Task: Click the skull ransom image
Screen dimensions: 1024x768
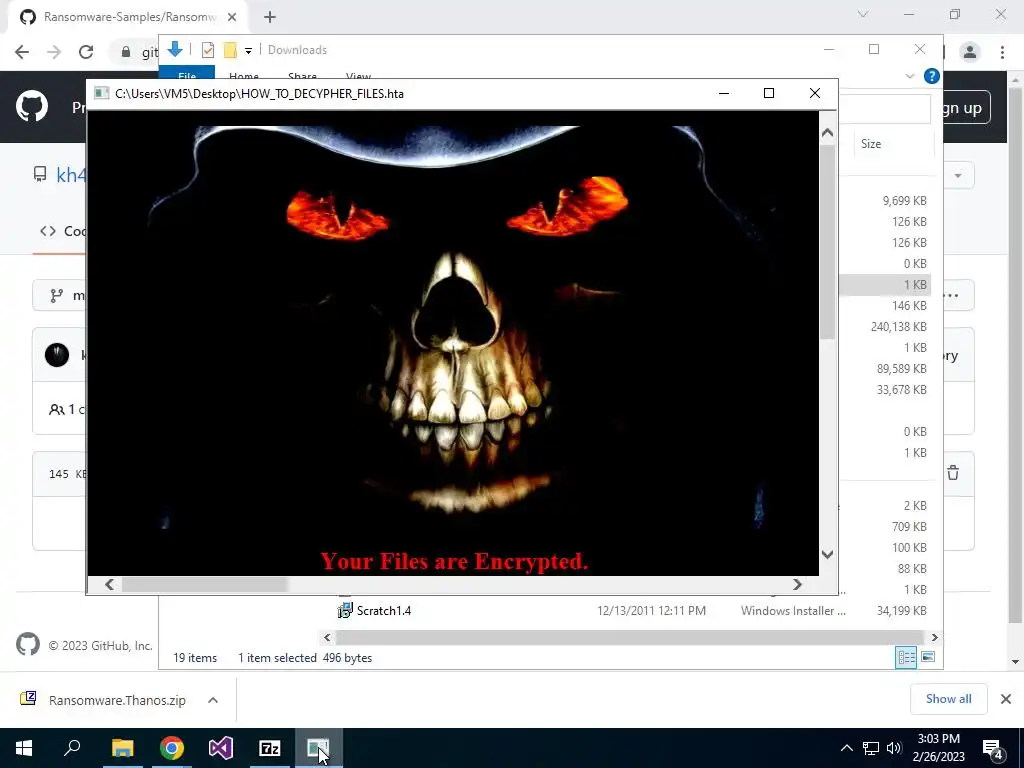Action: (x=453, y=327)
